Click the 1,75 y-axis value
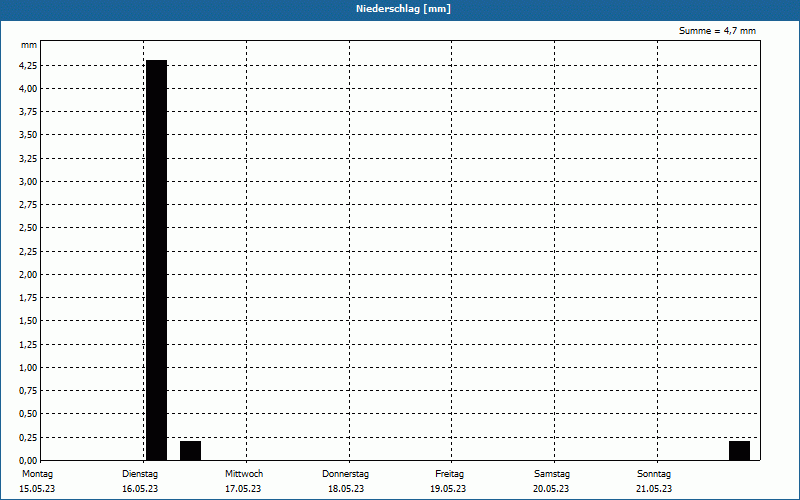This screenshot has width=800, height=500. [28, 298]
